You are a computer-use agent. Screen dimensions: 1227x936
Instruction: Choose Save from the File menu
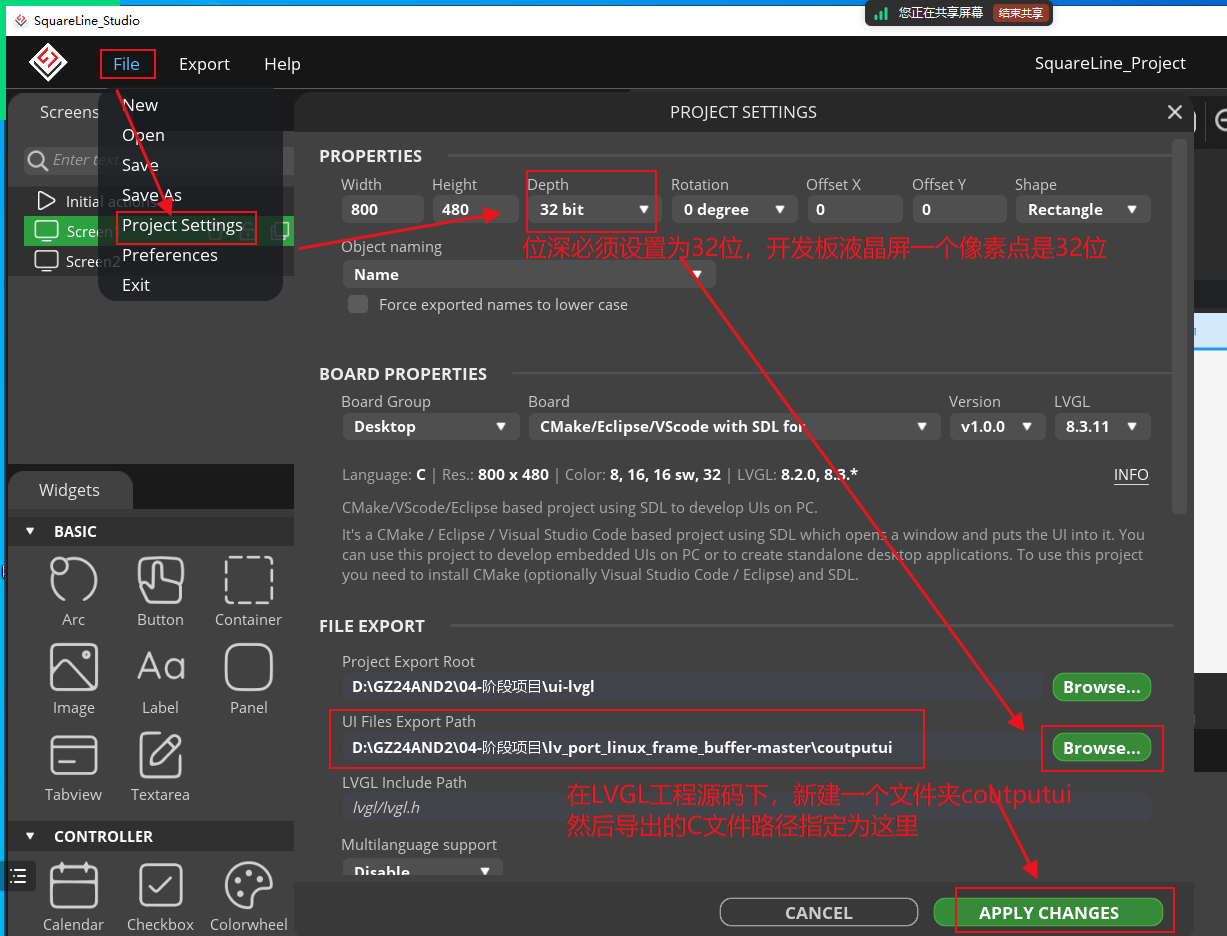tap(140, 165)
